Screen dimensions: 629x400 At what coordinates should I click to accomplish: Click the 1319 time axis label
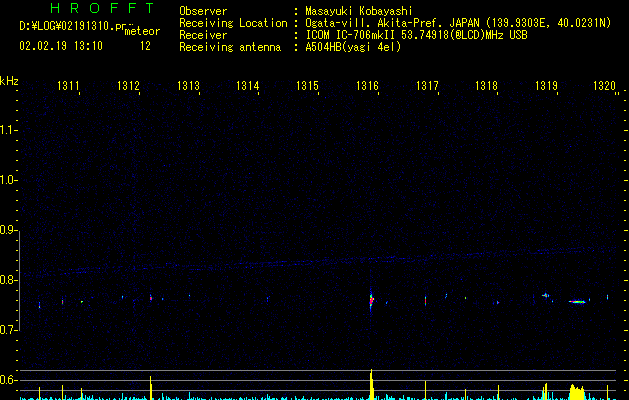546,86
